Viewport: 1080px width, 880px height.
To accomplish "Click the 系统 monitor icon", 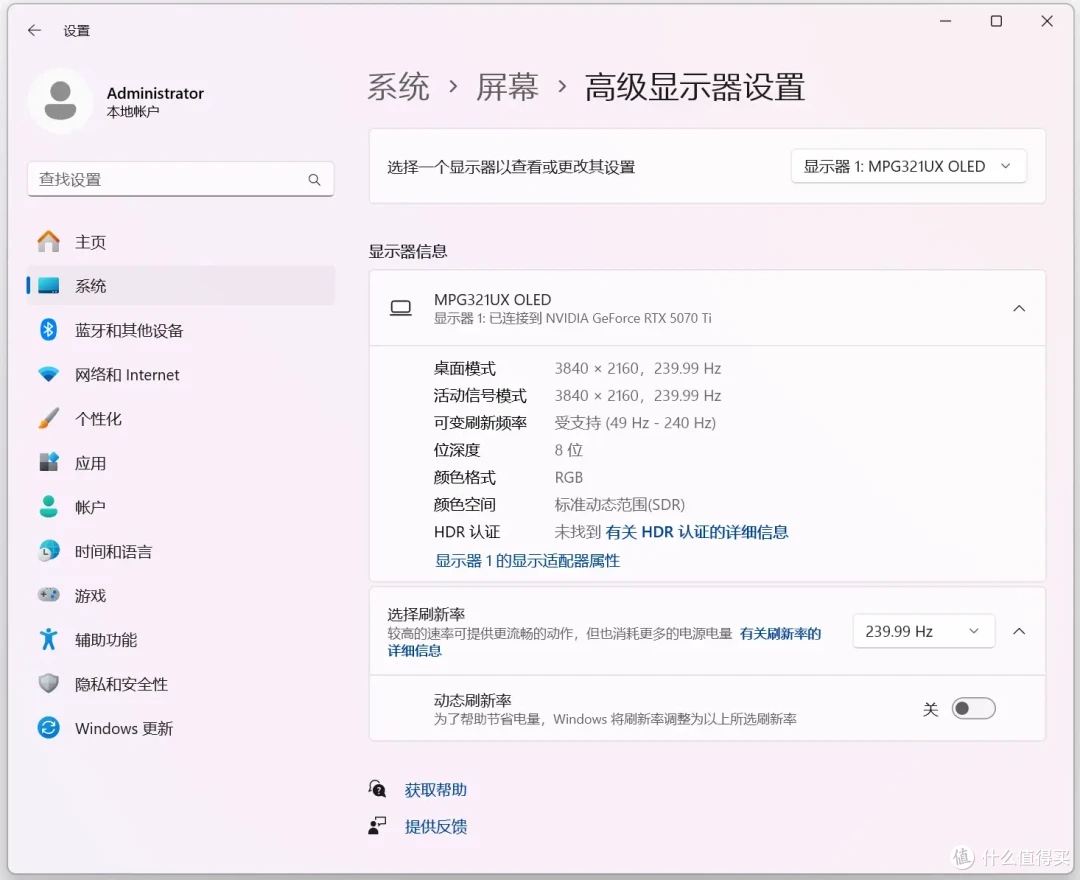I will (48, 286).
